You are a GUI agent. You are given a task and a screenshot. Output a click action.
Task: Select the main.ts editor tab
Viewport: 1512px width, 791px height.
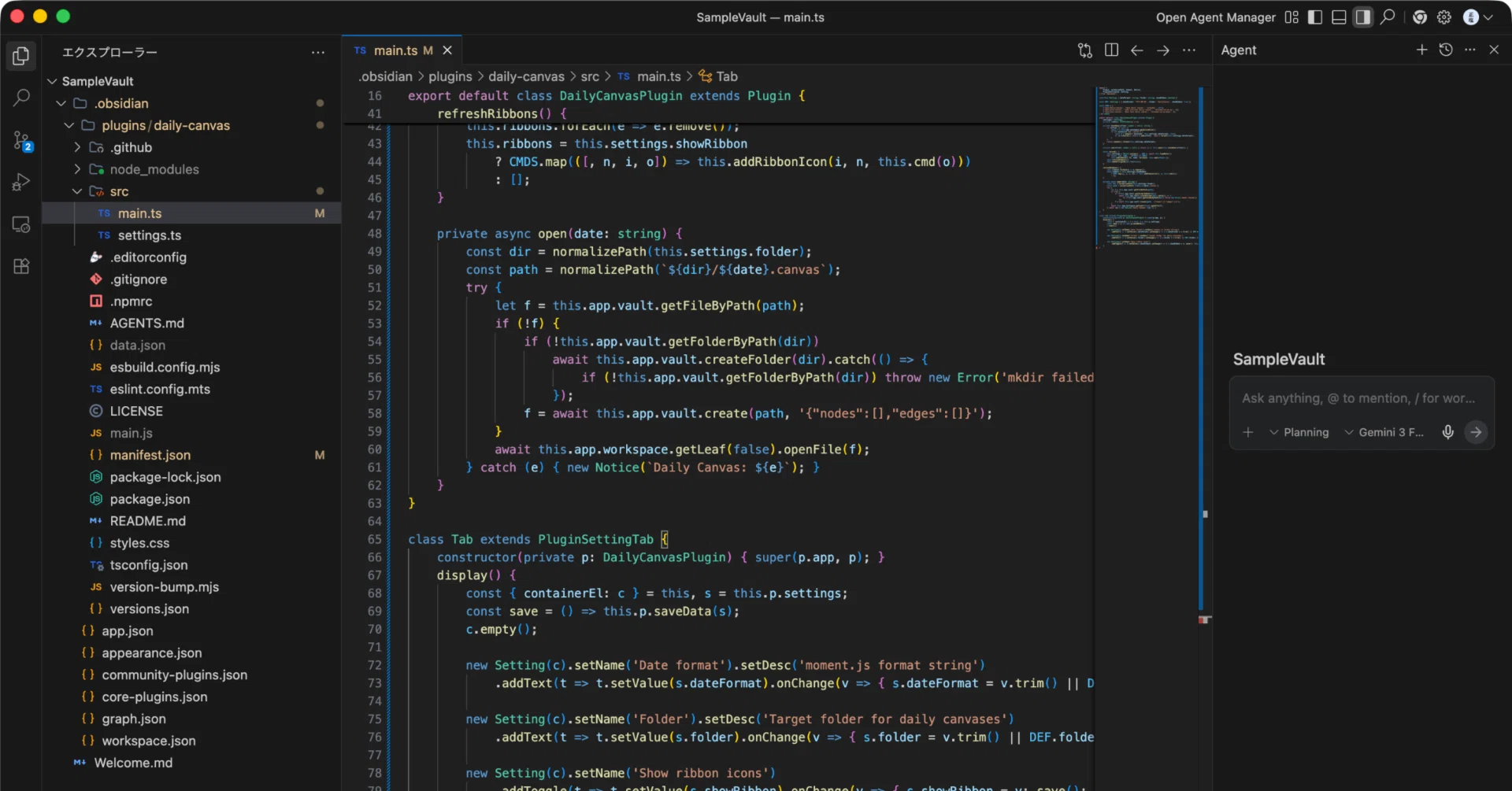(402, 50)
